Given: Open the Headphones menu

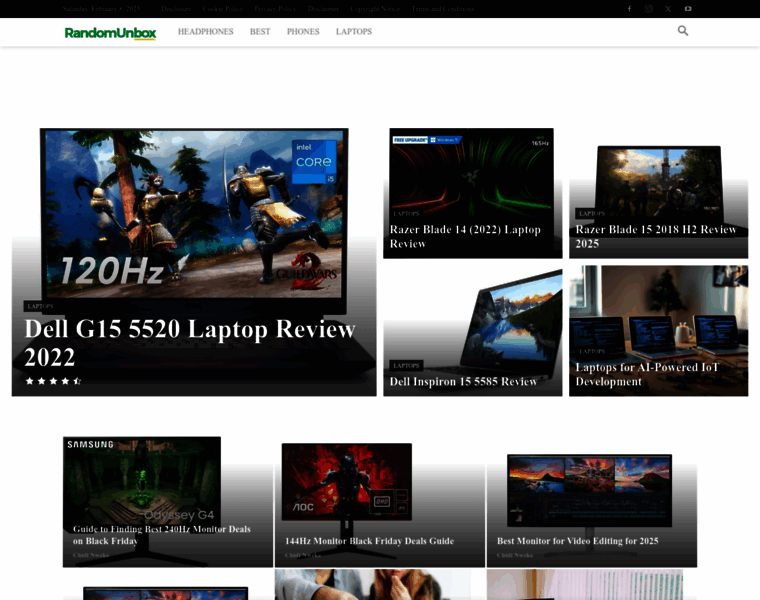Looking at the screenshot, I should (x=206, y=32).
